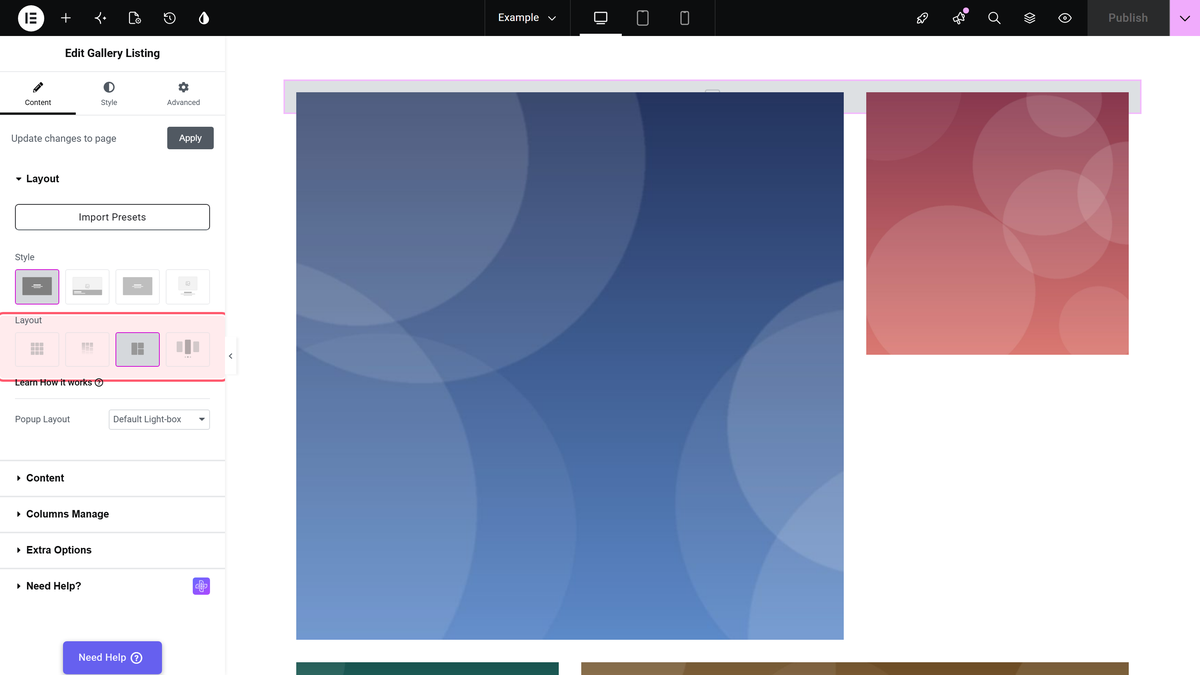The image size is (1200, 675).
Task: Open the AI sparkle tool in top bar
Action: coord(100,18)
